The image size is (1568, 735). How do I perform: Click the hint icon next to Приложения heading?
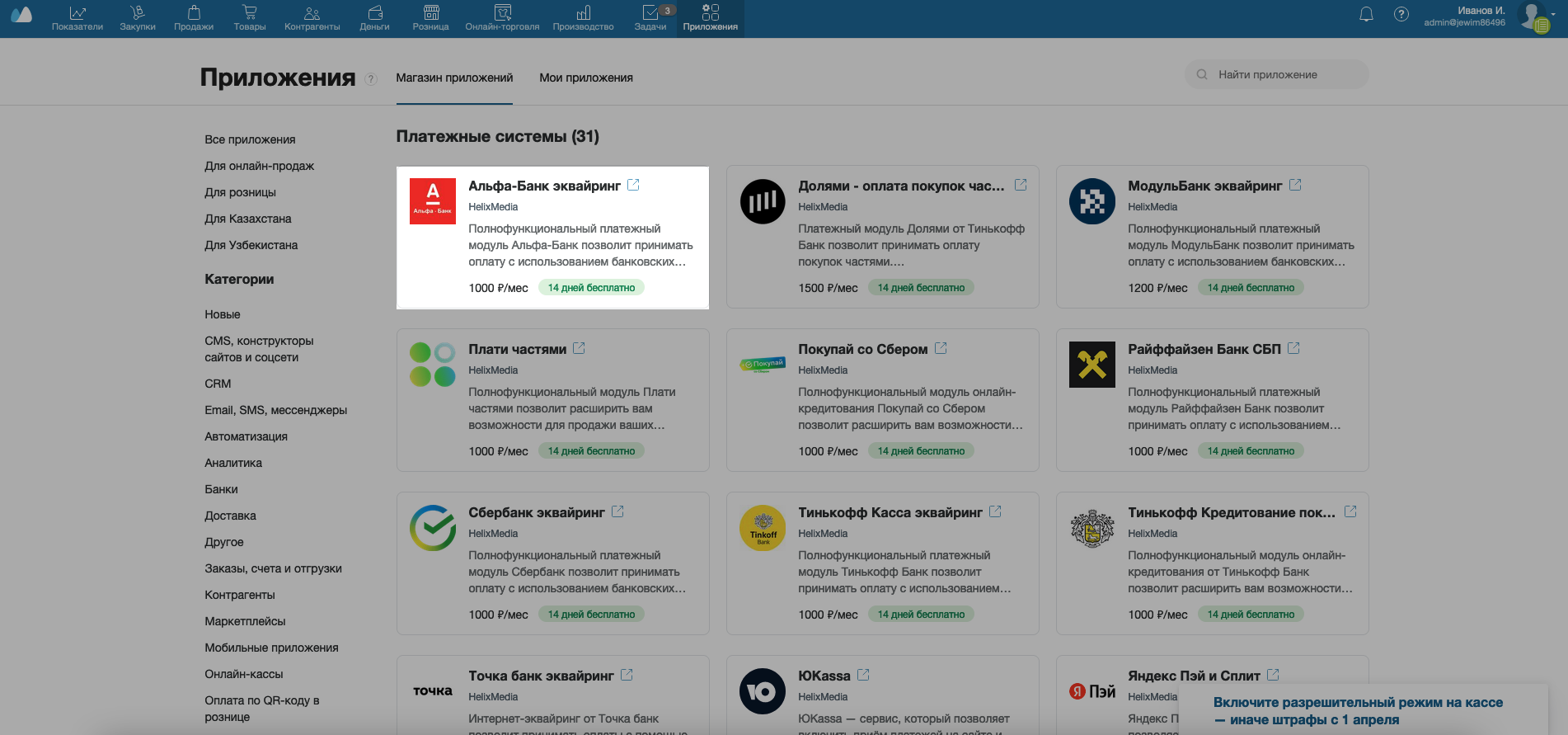point(371,79)
